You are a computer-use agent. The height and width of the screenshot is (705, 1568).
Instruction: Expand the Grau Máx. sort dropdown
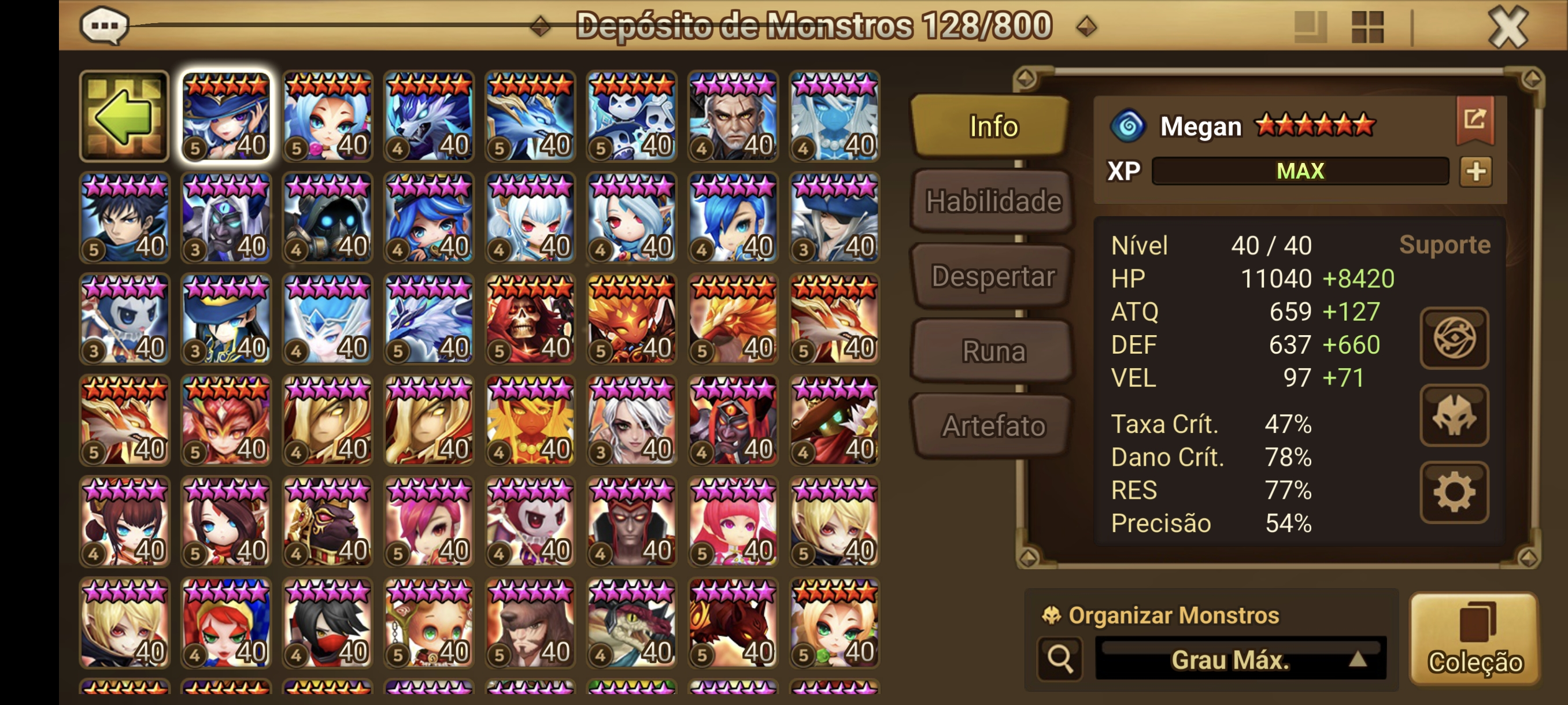(1240, 659)
